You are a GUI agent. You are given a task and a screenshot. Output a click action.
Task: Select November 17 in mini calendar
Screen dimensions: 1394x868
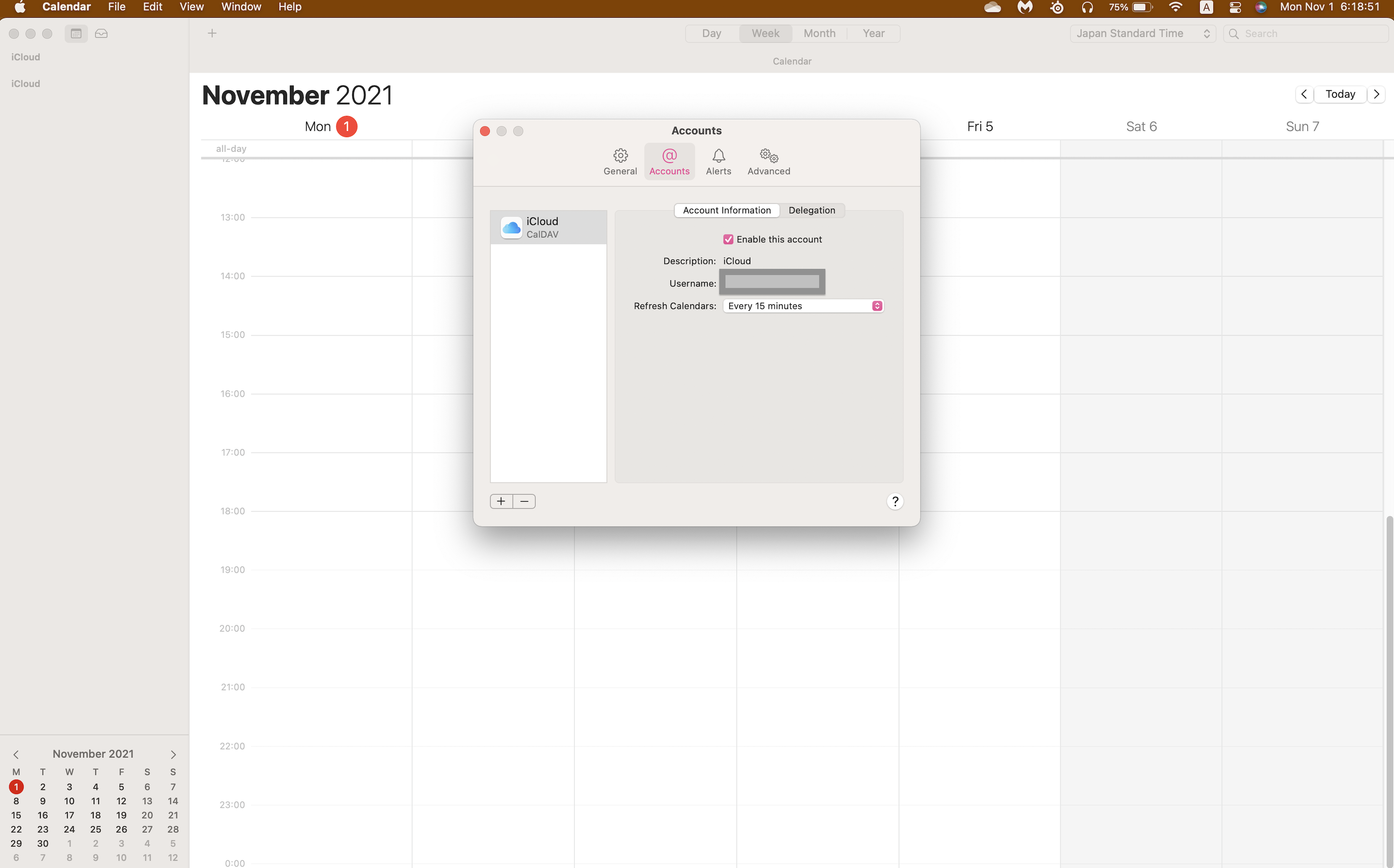69,815
